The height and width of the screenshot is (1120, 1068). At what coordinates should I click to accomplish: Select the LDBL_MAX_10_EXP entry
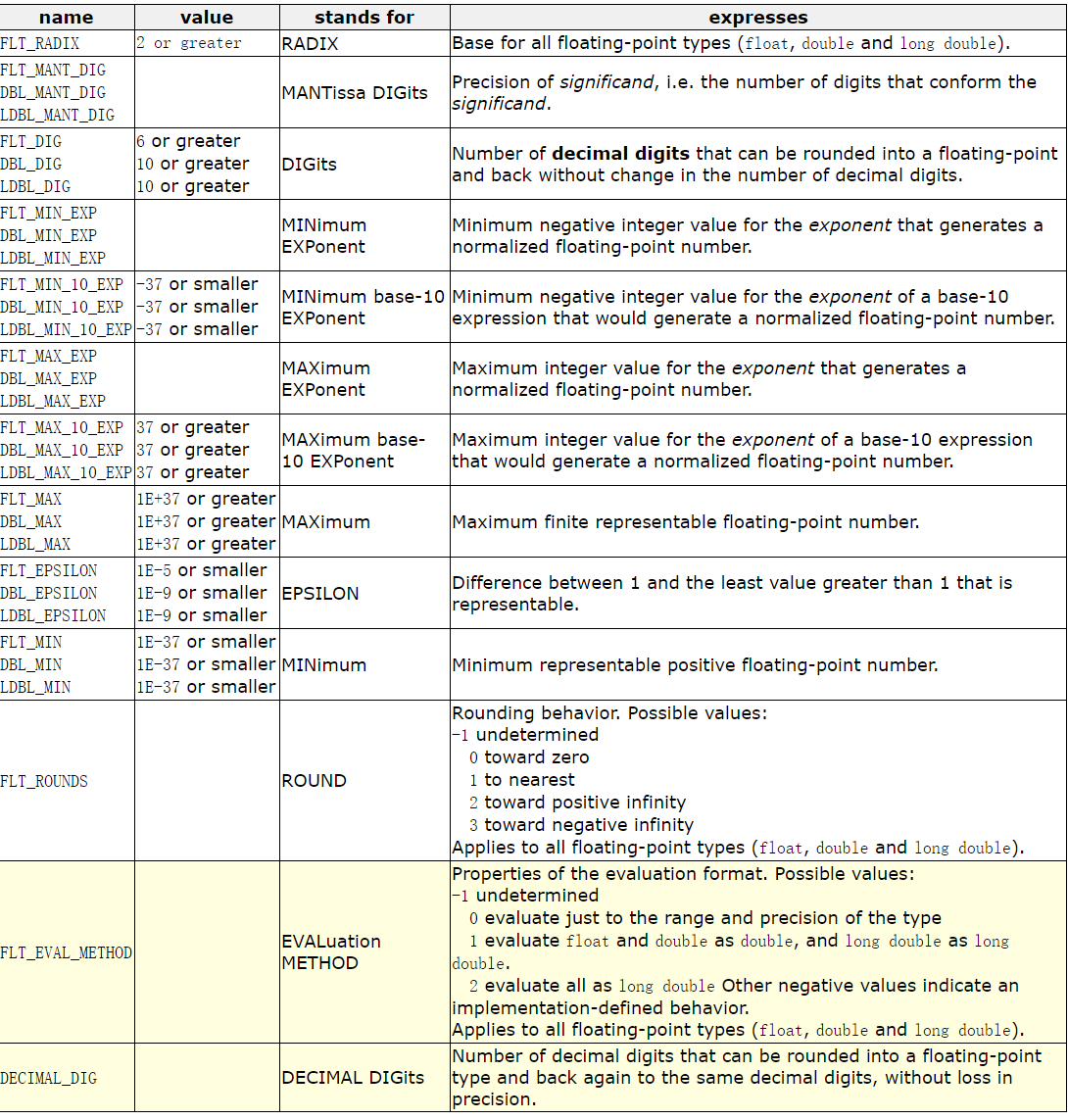click(x=66, y=472)
